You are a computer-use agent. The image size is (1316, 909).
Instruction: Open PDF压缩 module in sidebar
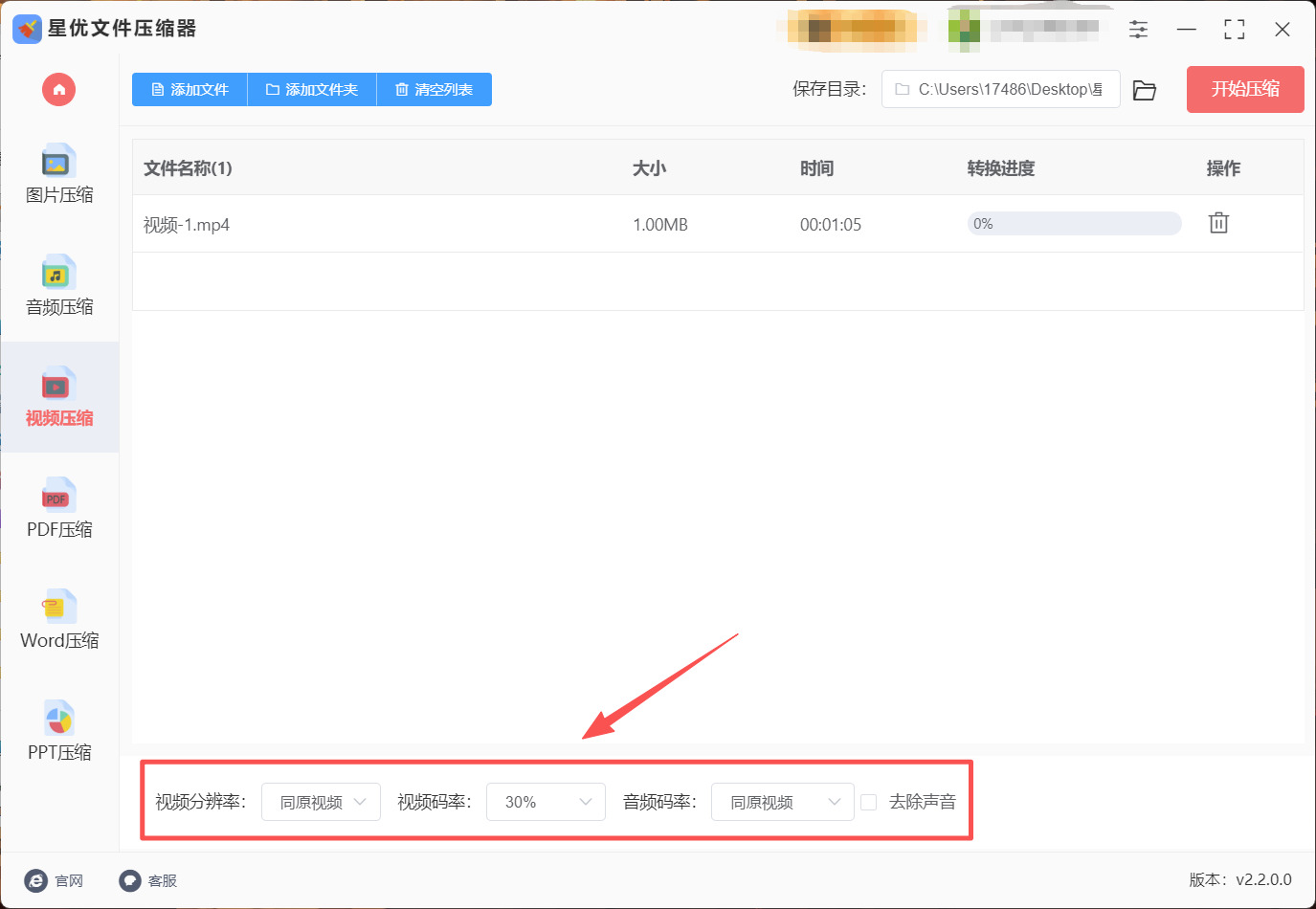click(x=59, y=508)
